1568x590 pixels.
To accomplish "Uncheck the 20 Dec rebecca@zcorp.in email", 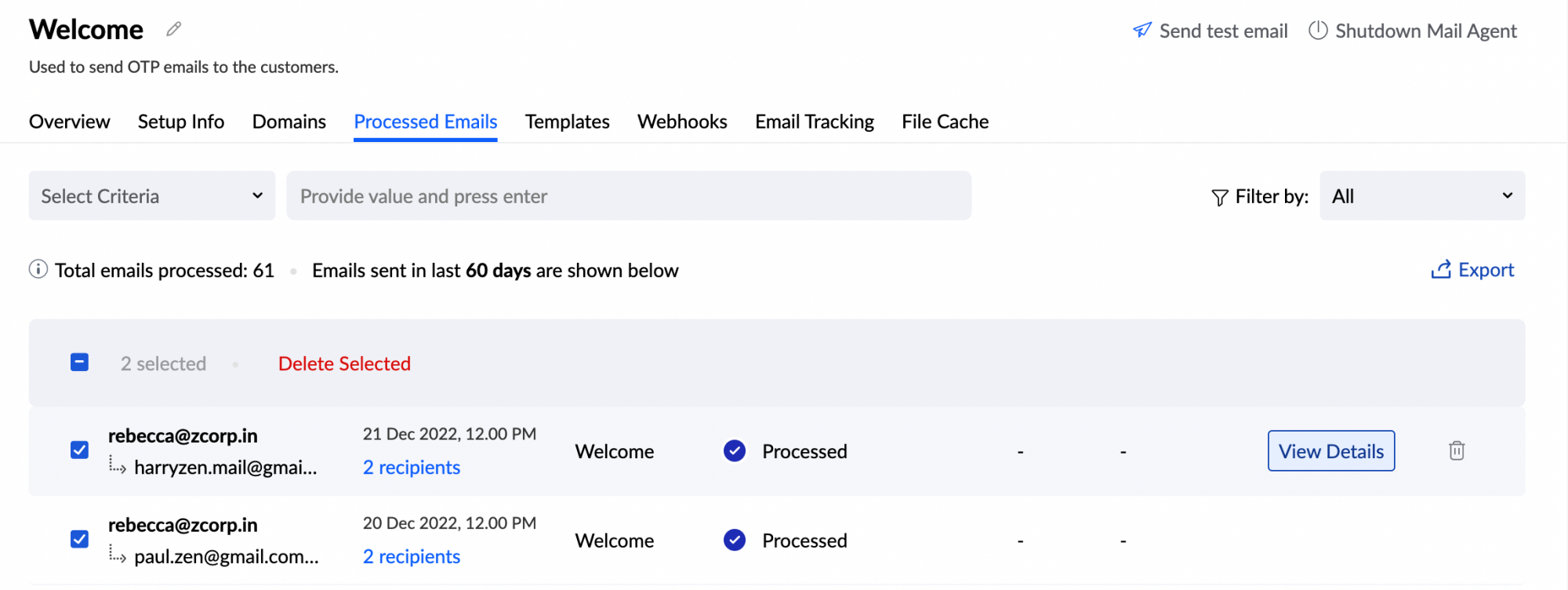I will point(79,540).
